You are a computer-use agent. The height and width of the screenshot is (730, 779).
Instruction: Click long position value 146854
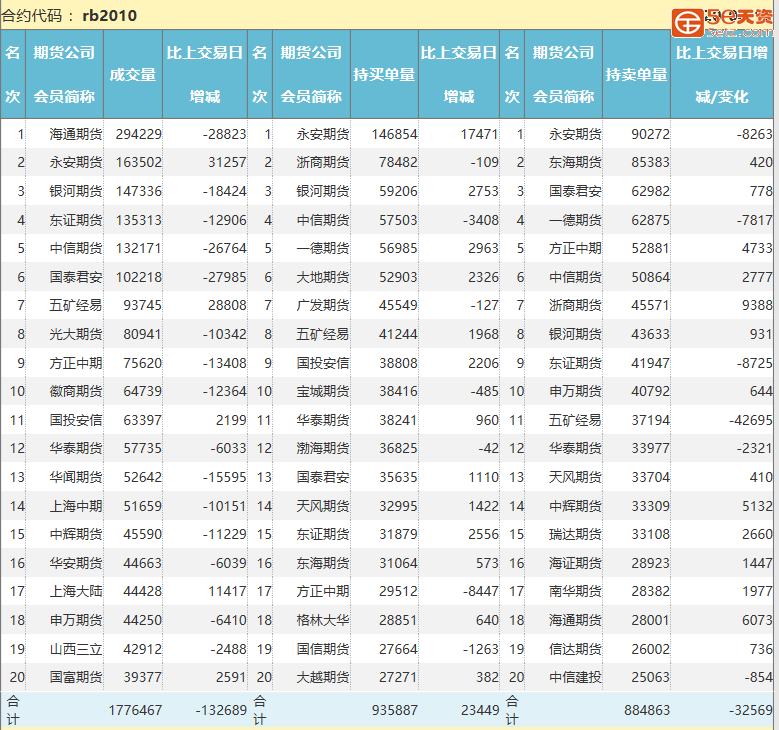[x=394, y=134]
